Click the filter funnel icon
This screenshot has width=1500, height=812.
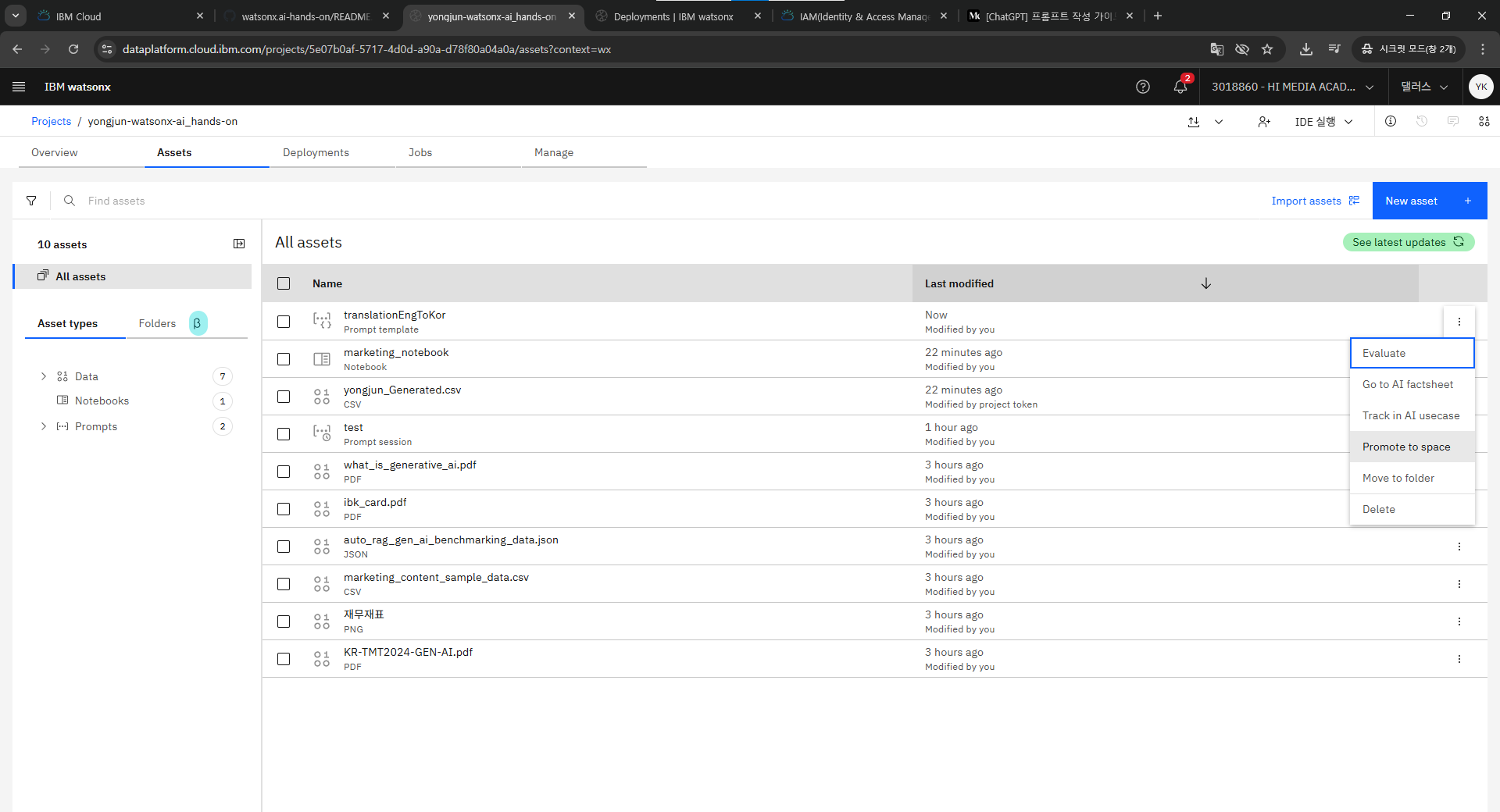[31, 201]
